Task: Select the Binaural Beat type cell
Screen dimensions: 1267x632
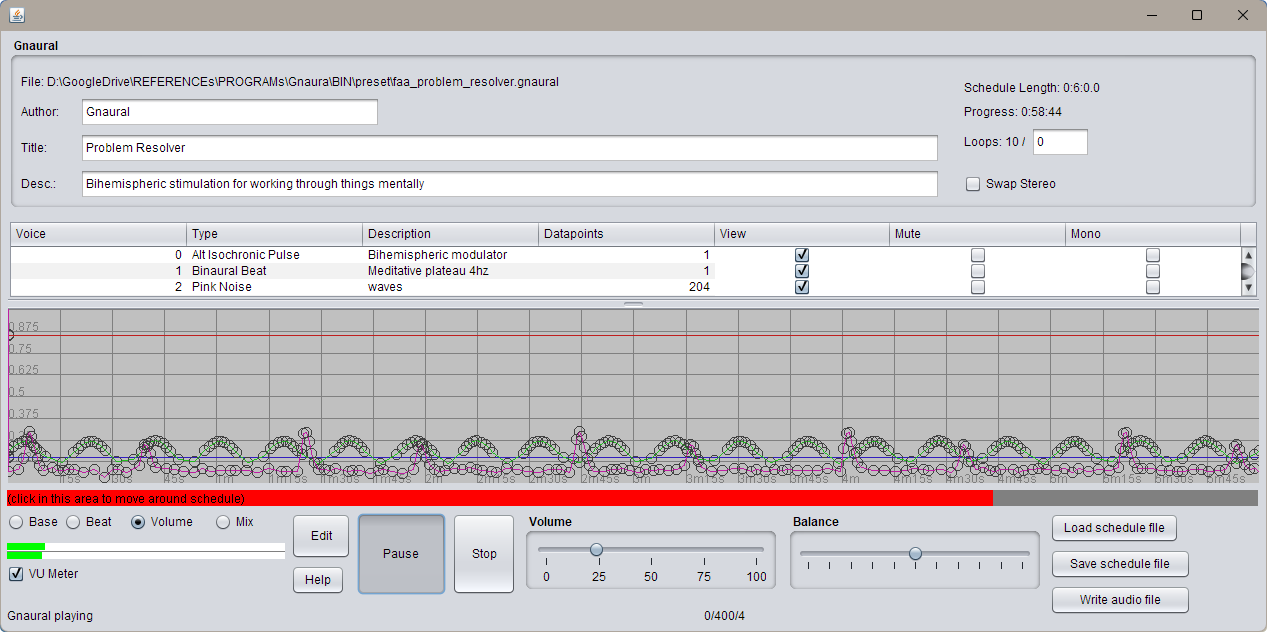Action: pos(275,271)
